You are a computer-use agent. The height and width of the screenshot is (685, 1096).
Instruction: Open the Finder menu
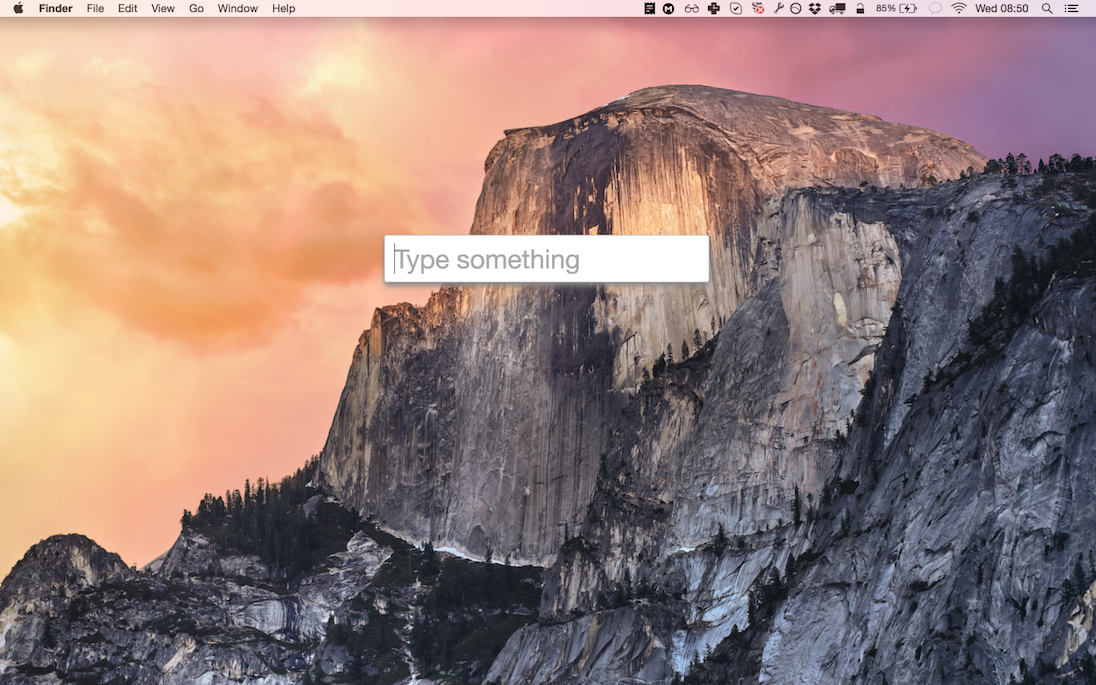click(x=55, y=8)
